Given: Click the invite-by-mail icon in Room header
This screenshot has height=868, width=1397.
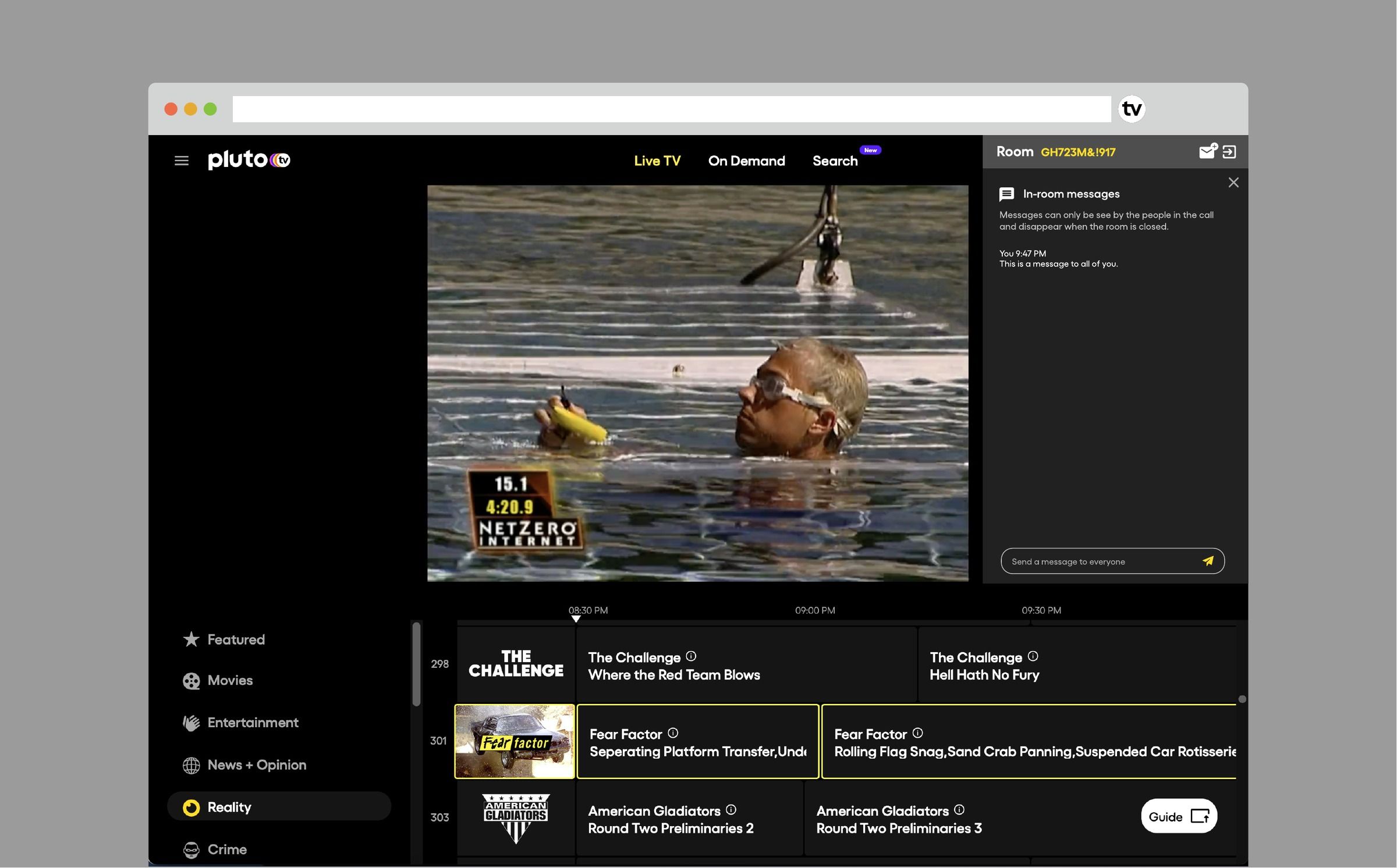Looking at the screenshot, I should pyautogui.click(x=1208, y=151).
